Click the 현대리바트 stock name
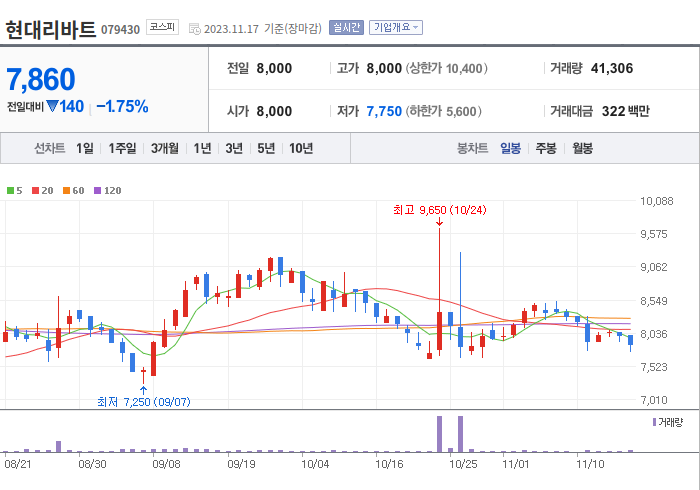This screenshot has width=700, height=490. pos(50,30)
